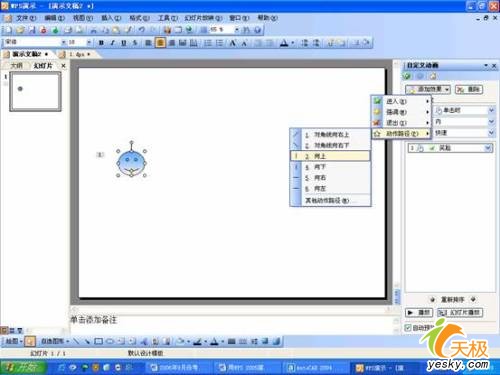Open the Start trigger dropdown in animation pane
This screenshot has height=375, width=500.
coord(491,110)
